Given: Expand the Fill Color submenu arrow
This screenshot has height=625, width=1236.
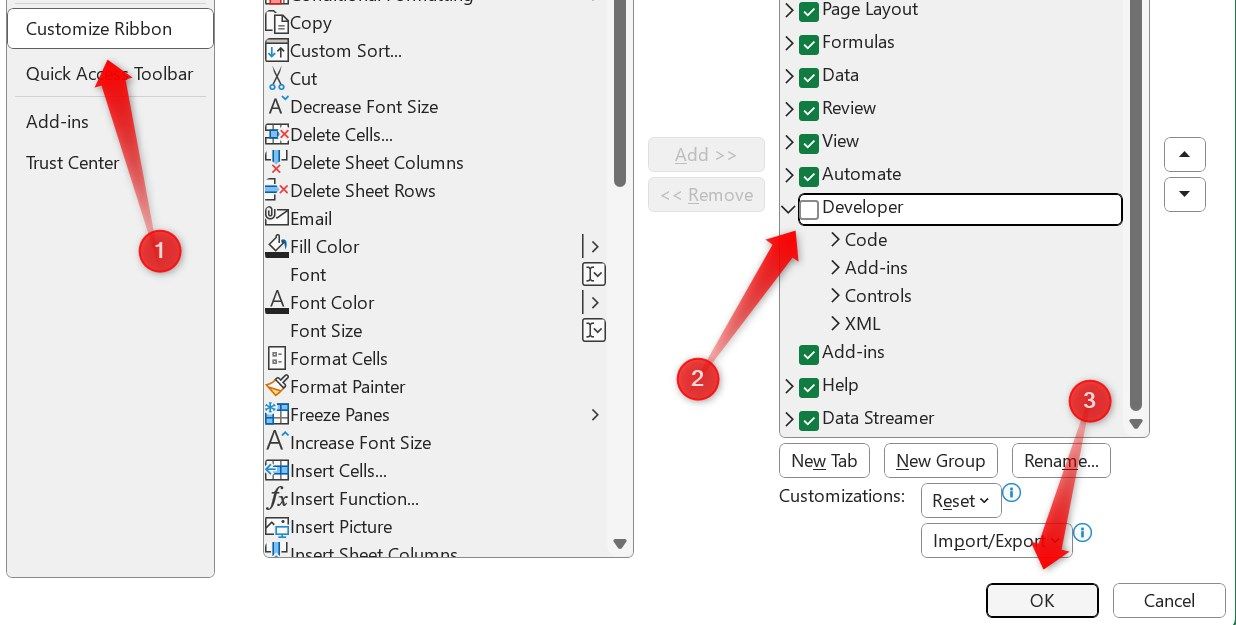Looking at the screenshot, I should pos(595,246).
